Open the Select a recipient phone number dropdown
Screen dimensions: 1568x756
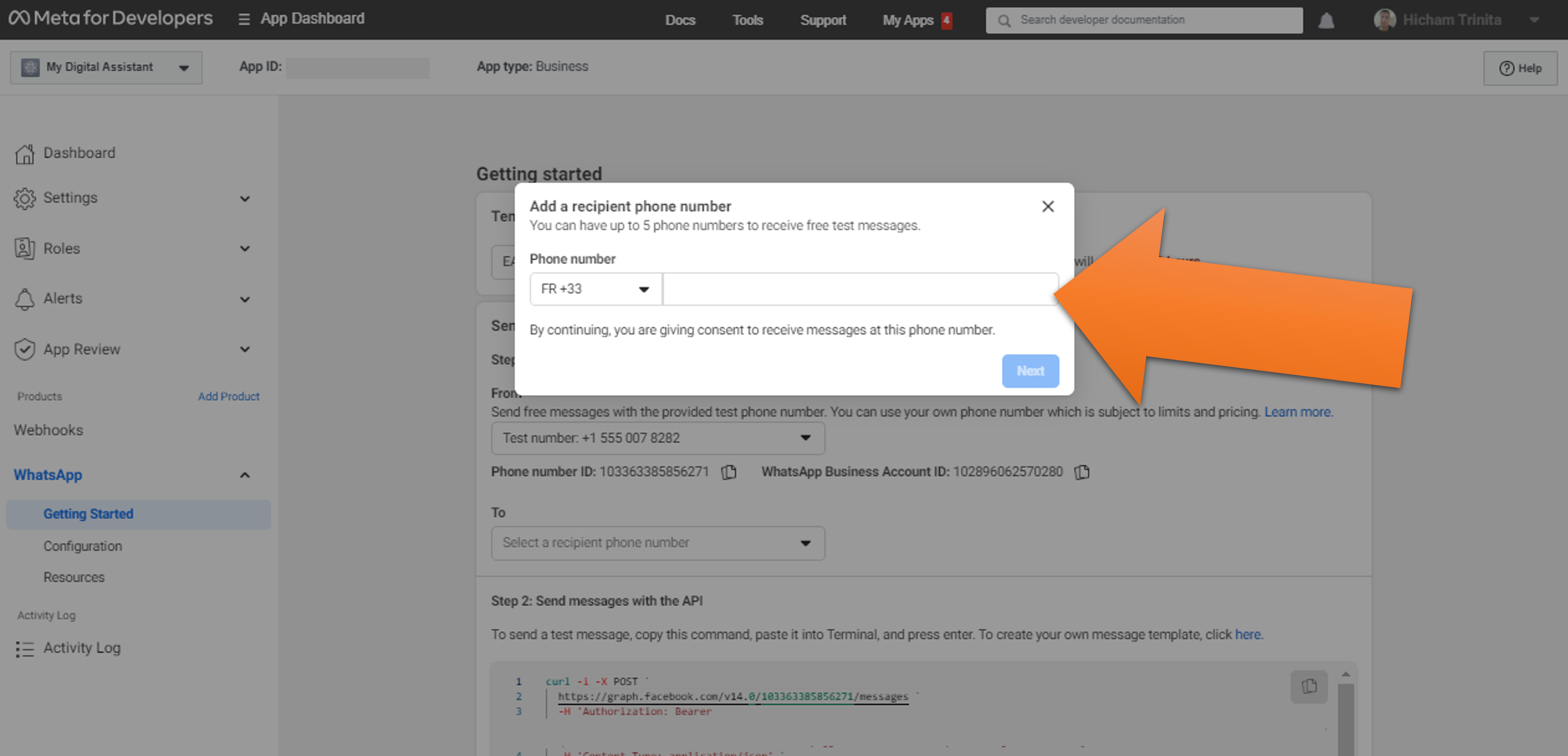click(x=657, y=543)
